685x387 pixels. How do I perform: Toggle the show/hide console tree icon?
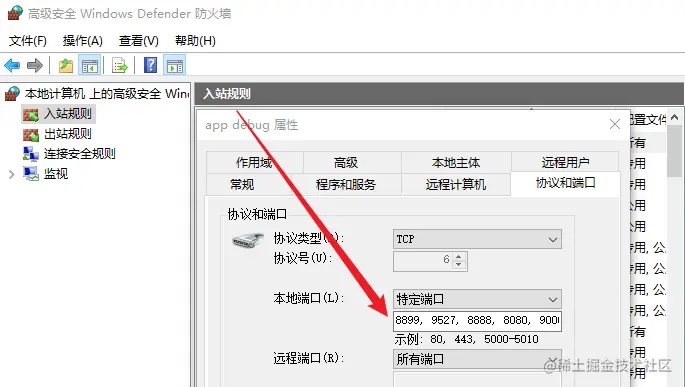(90, 66)
